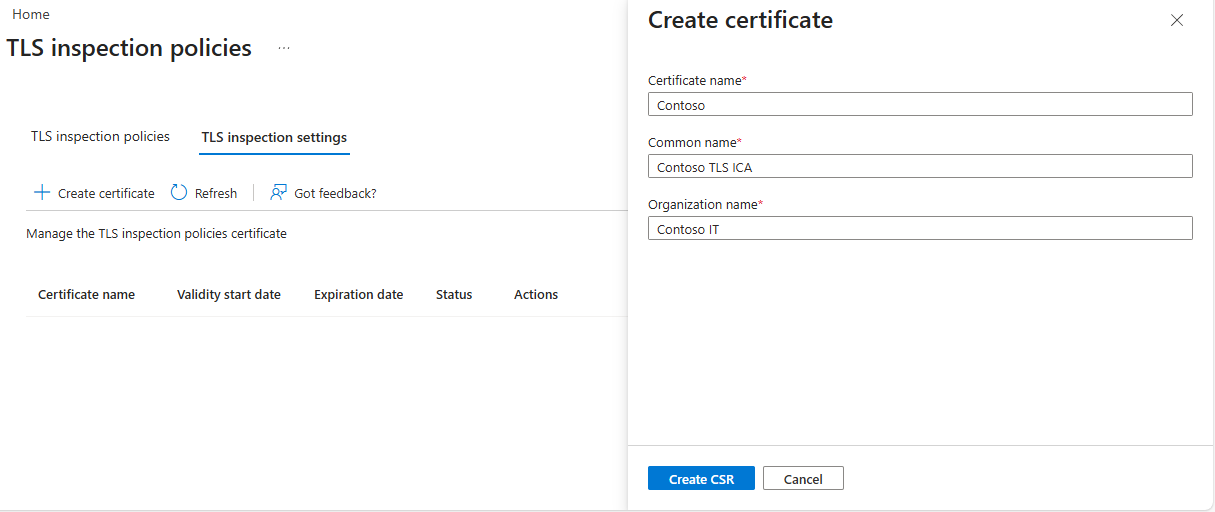Open the ellipsis menu beside page title
This screenshot has width=1215, height=512.
point(284,48)
